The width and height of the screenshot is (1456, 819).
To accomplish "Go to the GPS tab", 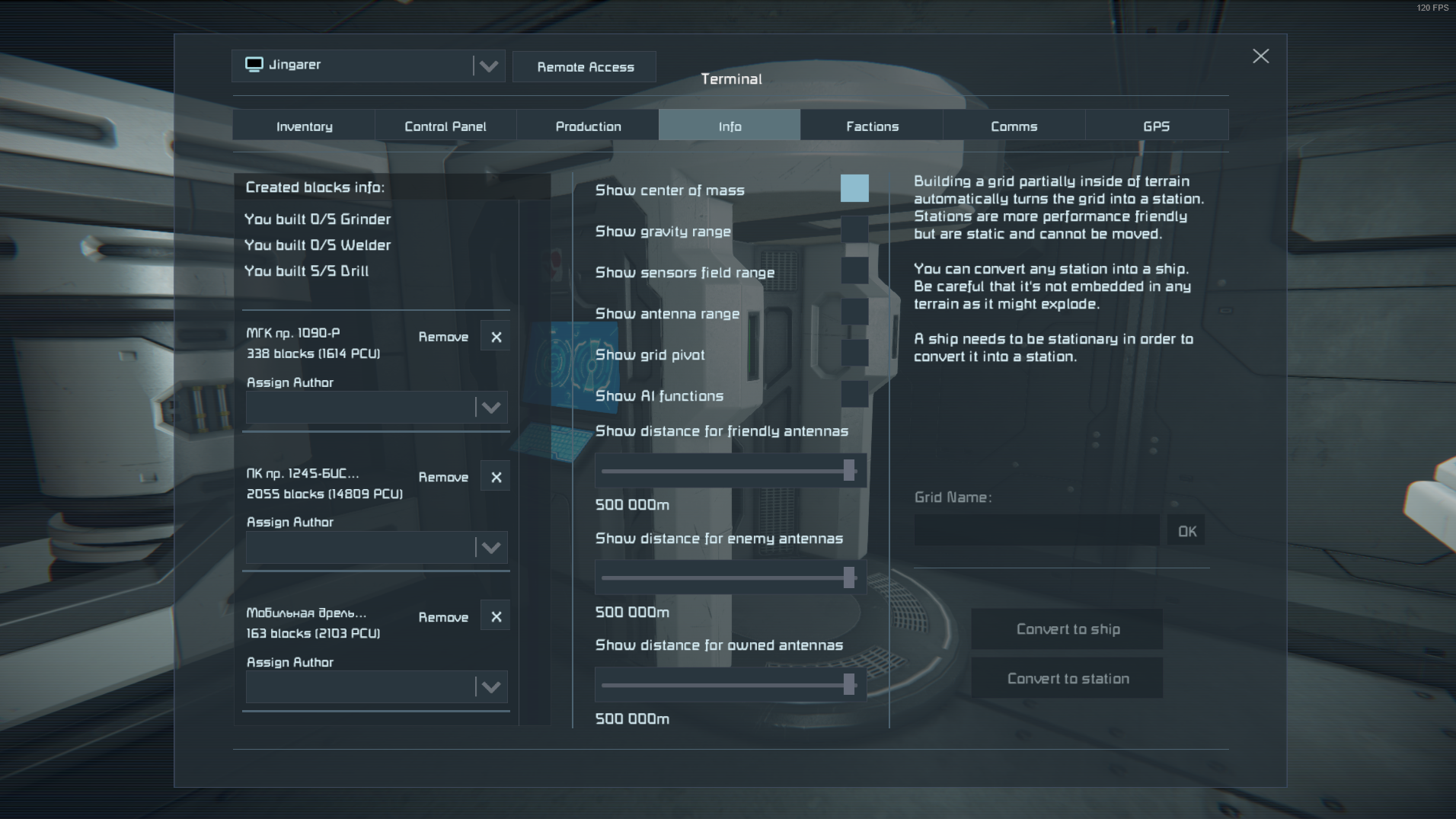I will click(1156, 126).
